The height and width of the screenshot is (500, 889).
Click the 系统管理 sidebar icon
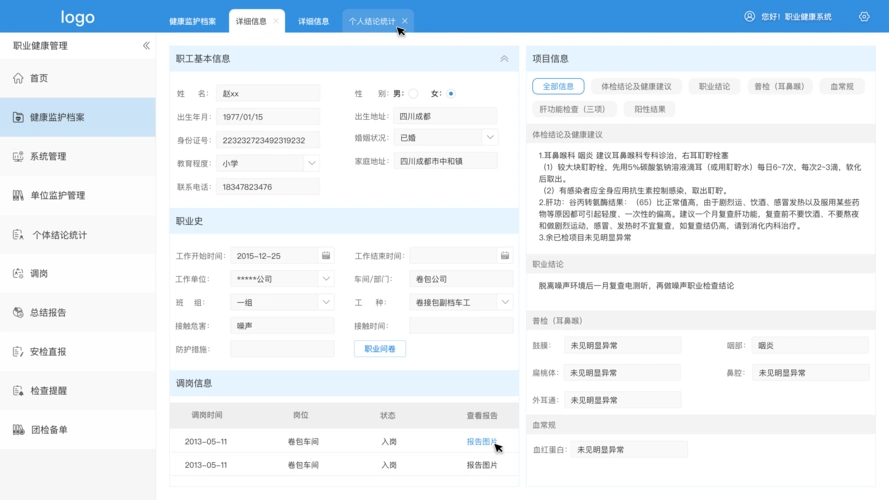(x=18, y=156)
